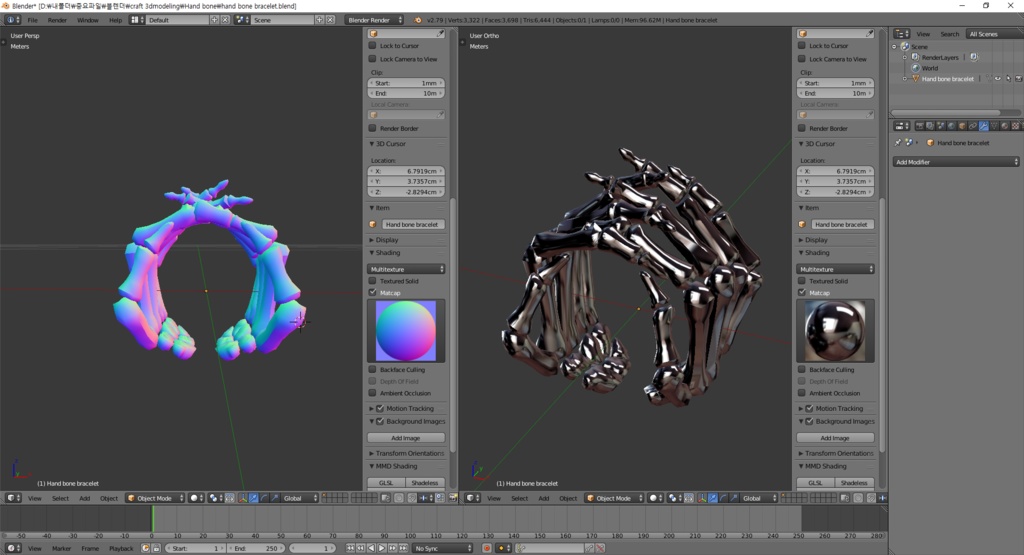Image resolution: width=1024 pixels, height=555 pixels.
Task: Open the Constraints tab chain-link icon
Action: 972,126
